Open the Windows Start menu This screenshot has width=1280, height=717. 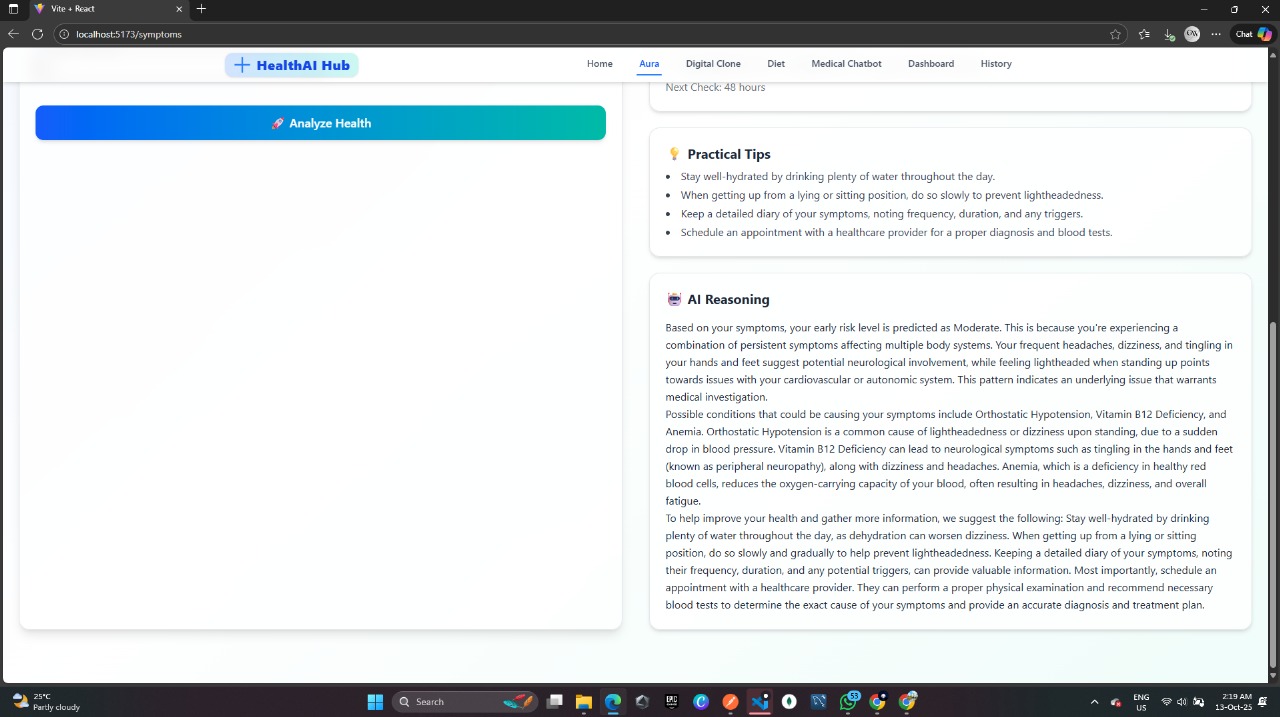tap(375, 702)
